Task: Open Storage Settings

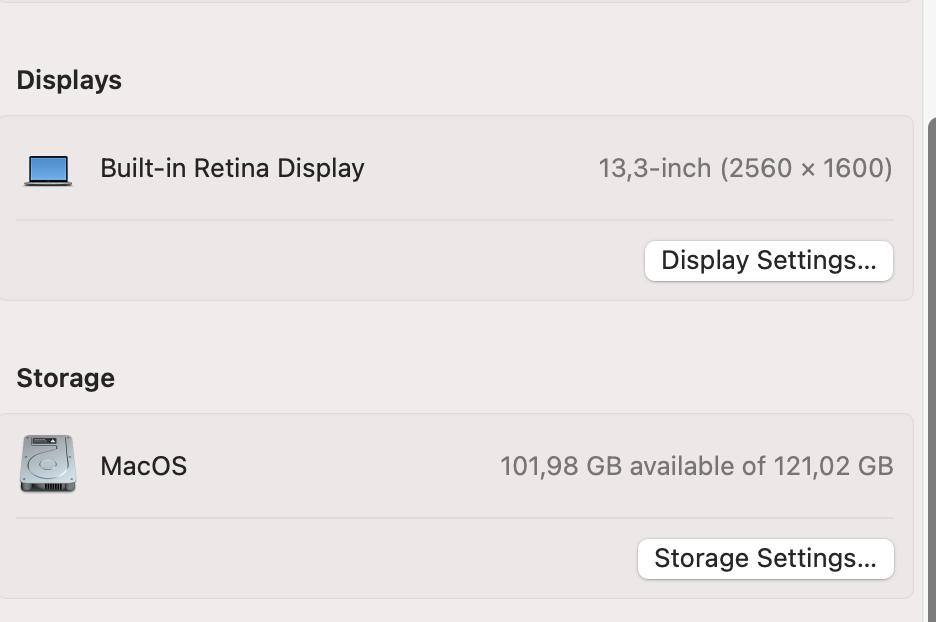Action: 765,558
